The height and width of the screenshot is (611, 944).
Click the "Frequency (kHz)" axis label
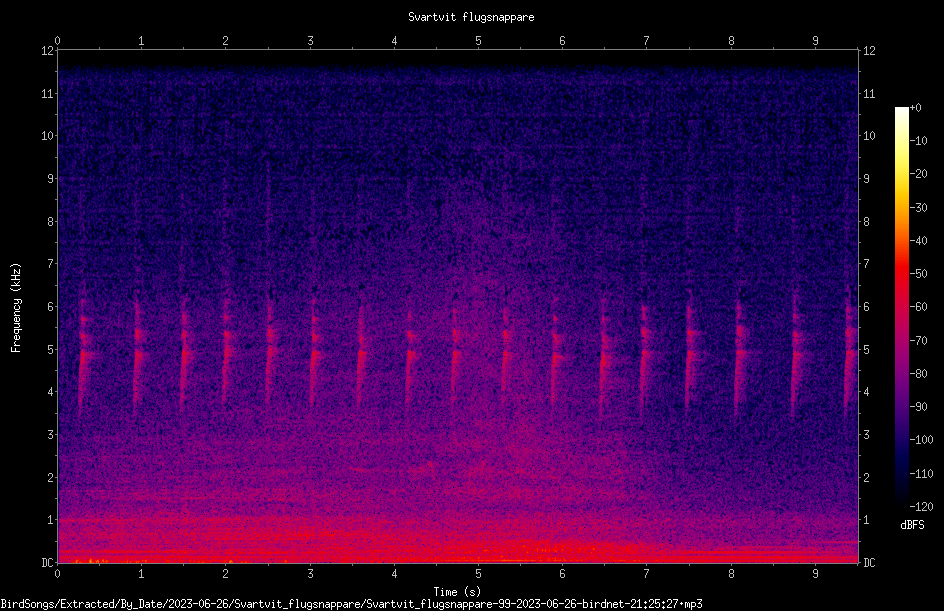point(16,307)
